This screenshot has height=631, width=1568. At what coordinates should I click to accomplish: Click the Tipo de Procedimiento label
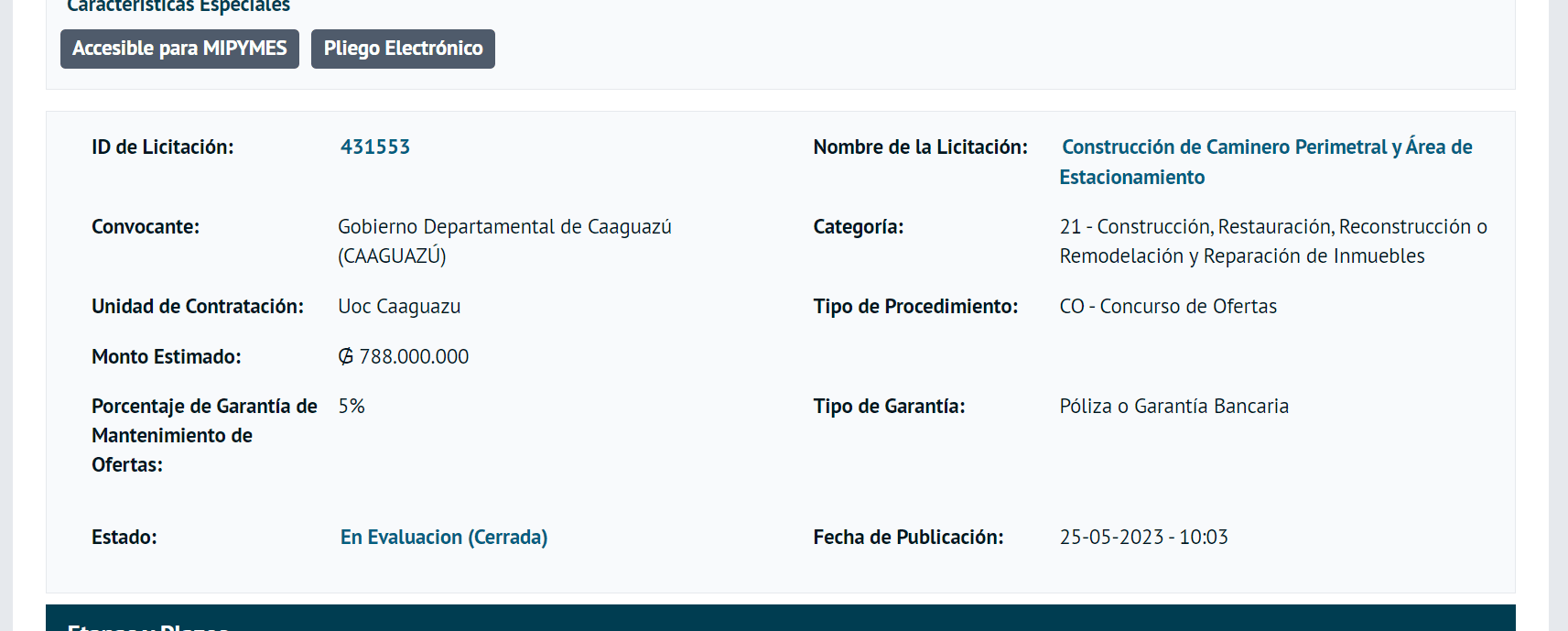click(915, 307)
